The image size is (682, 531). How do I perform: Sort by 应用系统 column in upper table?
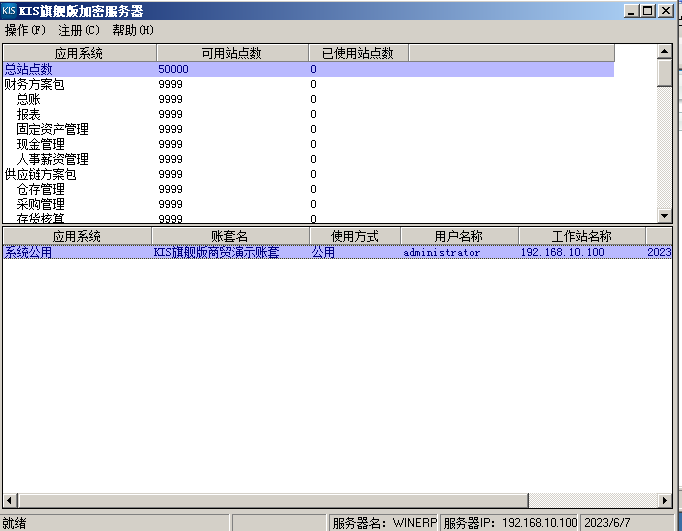tap(79, 53)
